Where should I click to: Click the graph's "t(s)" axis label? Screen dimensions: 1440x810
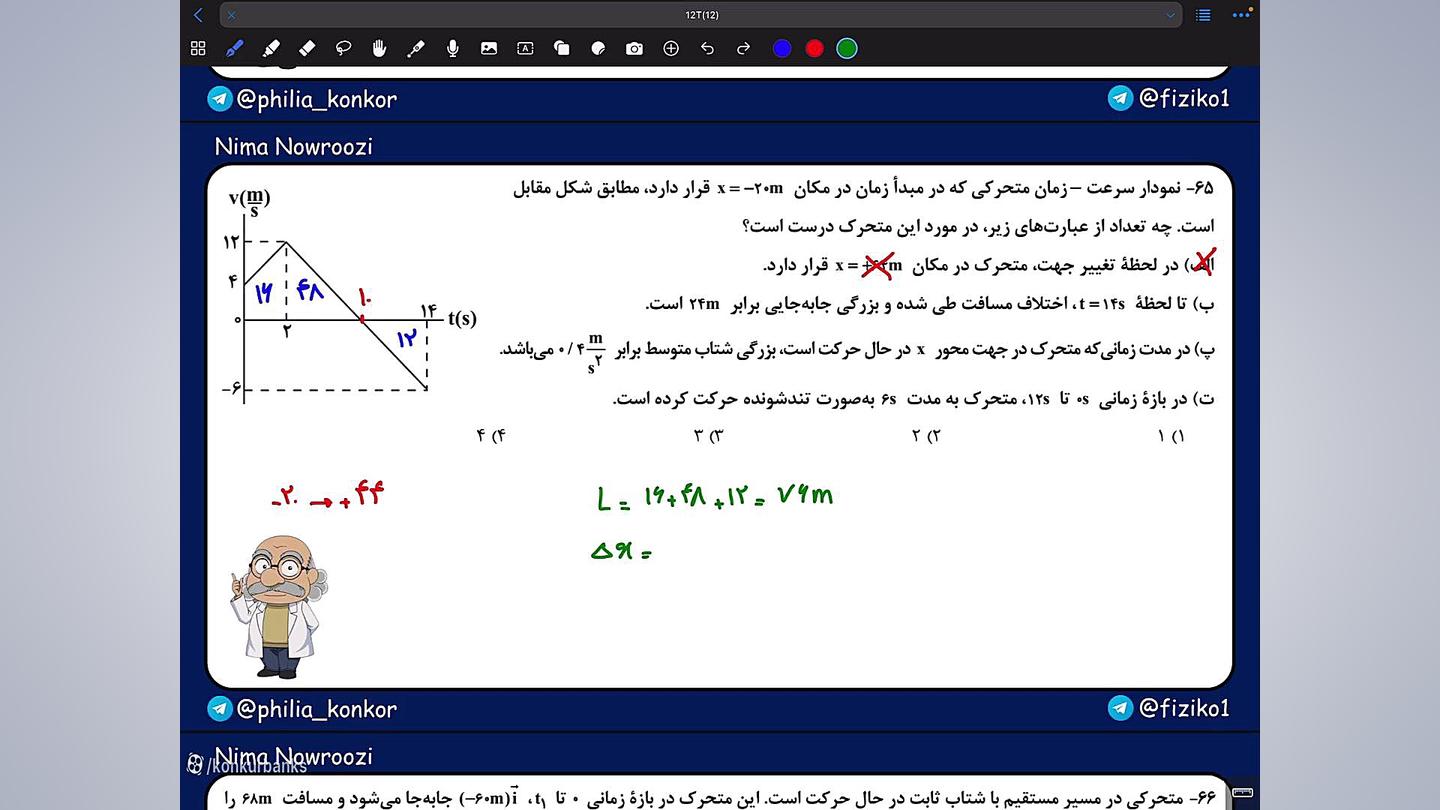click(462, 319)
